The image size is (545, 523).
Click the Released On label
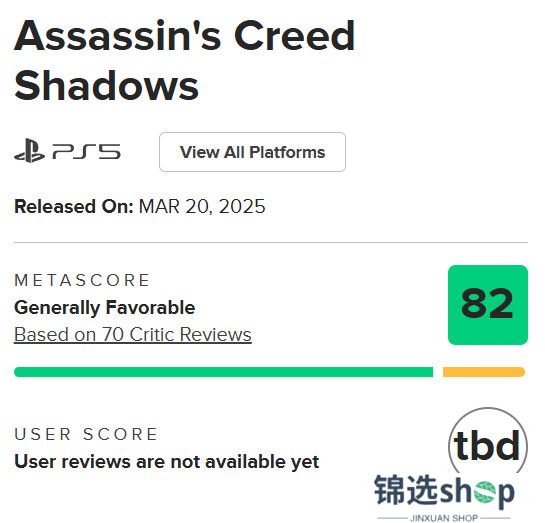[x=74, y=206]
